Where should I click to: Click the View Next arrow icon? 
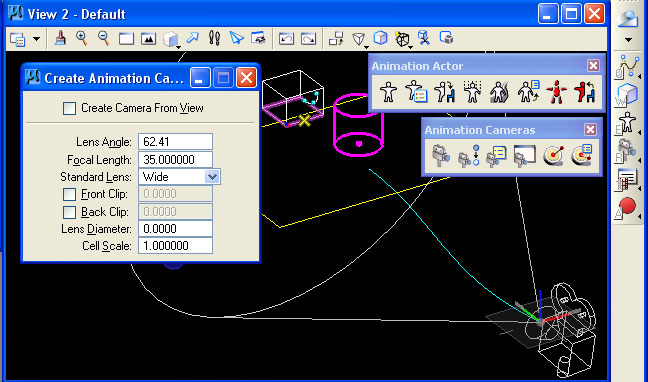coord(308,39)
